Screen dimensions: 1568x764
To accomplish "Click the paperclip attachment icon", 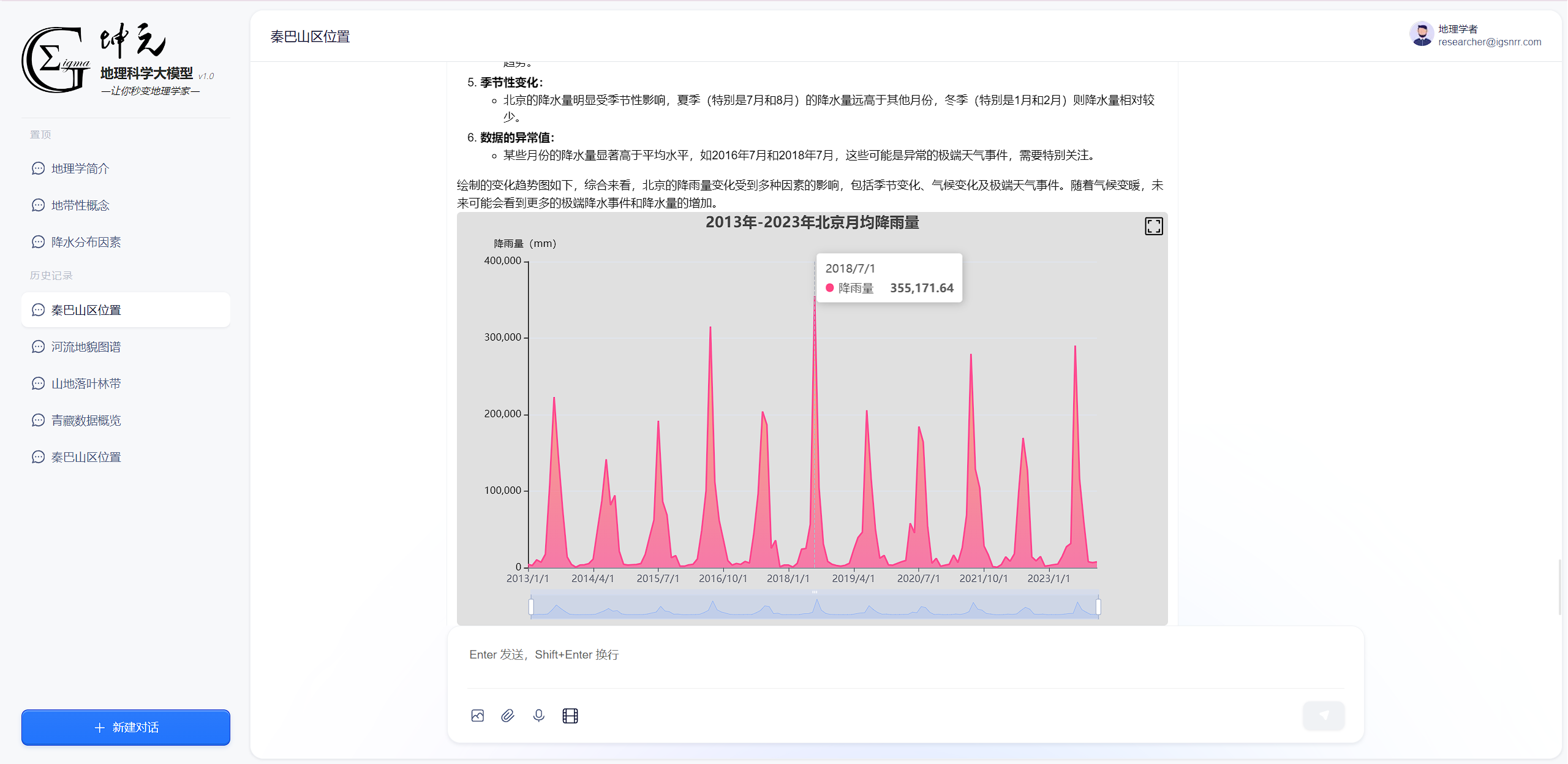I will [508, 716].
